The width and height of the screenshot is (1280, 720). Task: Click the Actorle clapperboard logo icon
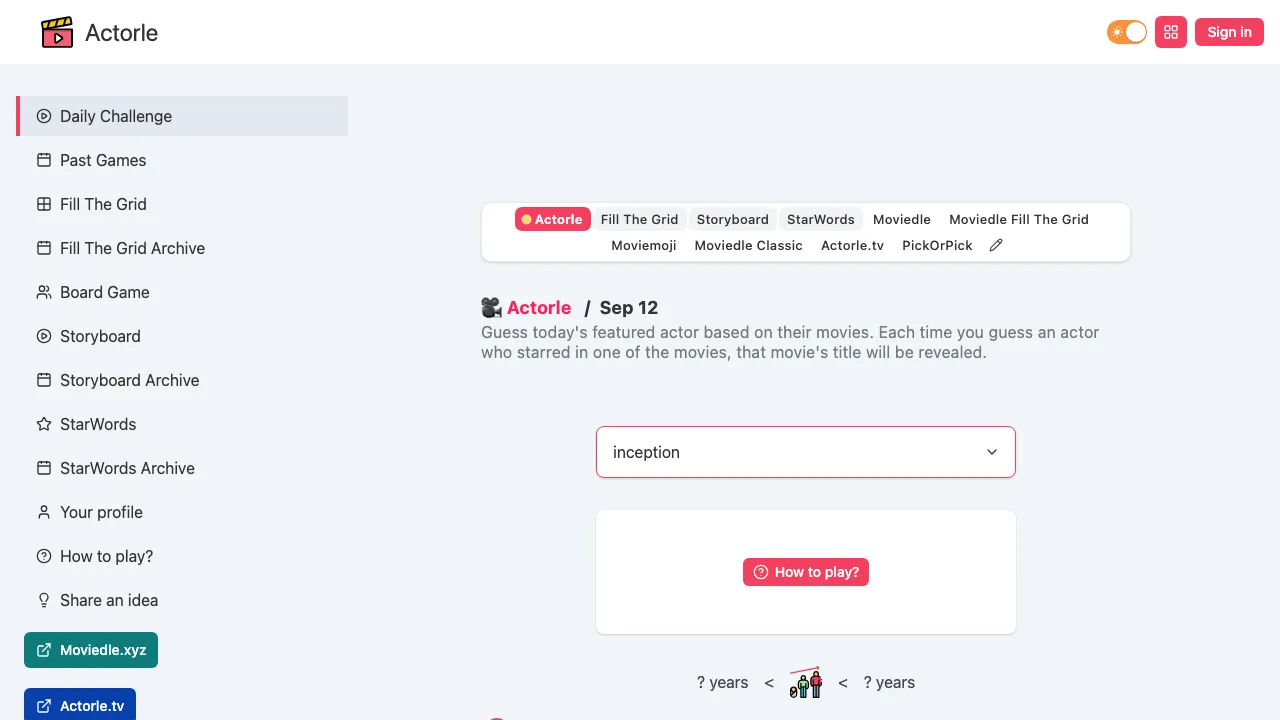(57, 32)
